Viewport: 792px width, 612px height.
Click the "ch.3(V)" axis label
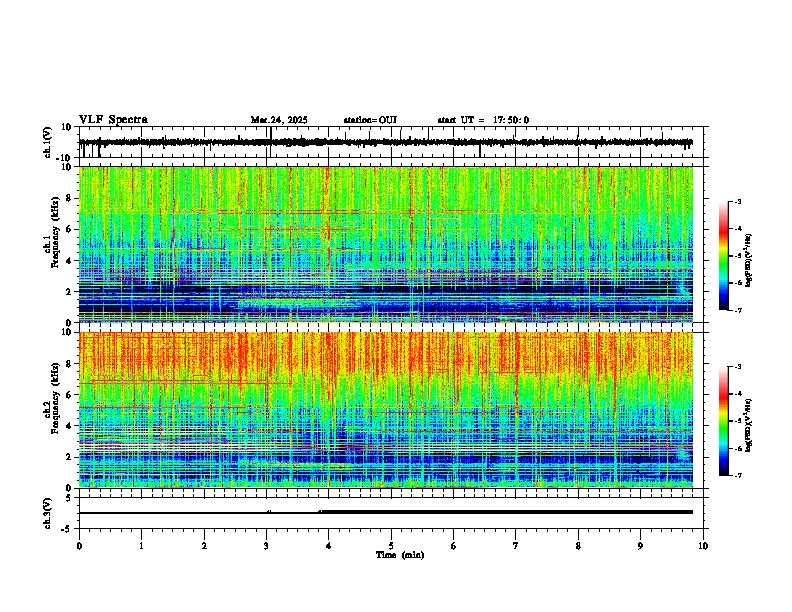(48, 513)
